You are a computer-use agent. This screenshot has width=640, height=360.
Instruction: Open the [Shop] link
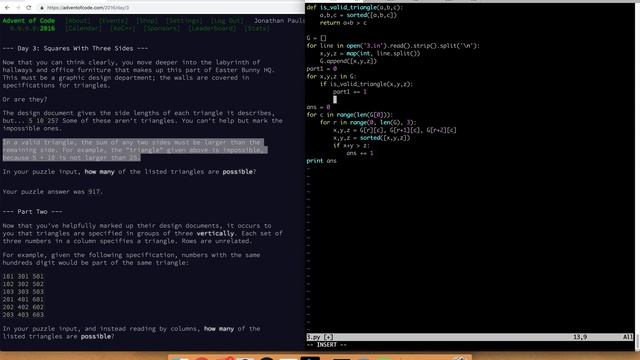[x=147, y=20]
